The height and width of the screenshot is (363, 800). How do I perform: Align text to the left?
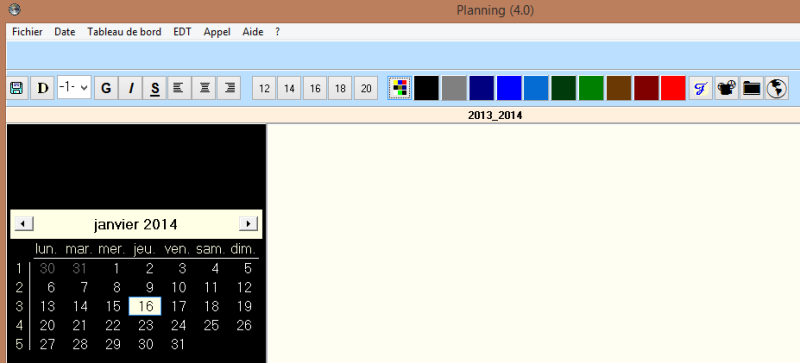(180, 88)
